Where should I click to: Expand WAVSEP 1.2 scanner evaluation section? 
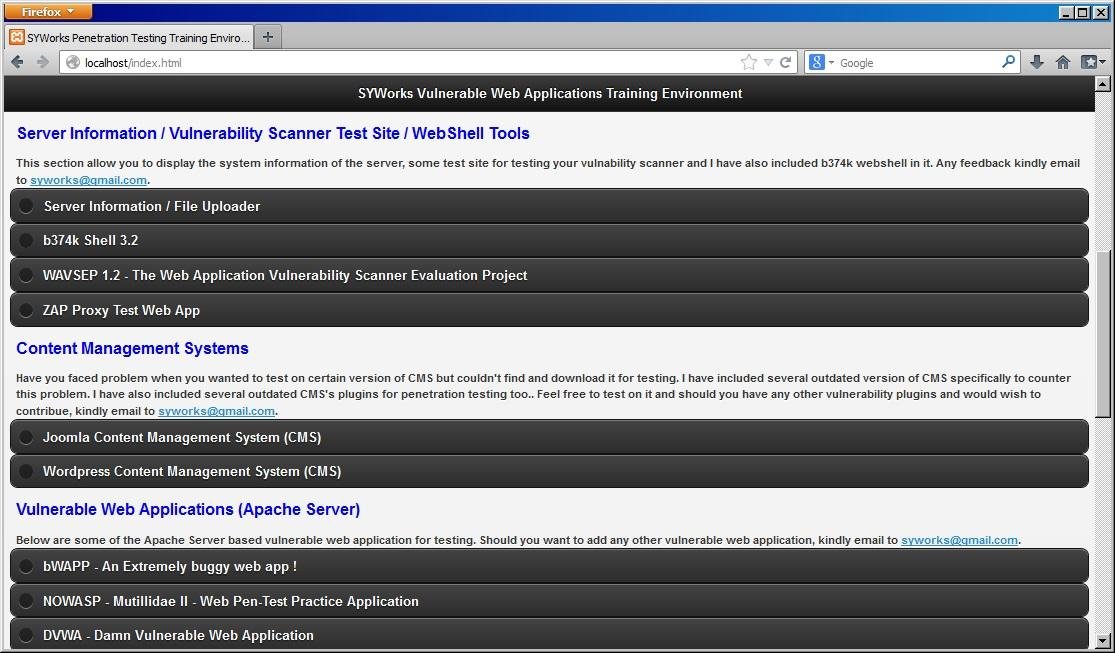point(549,275)
